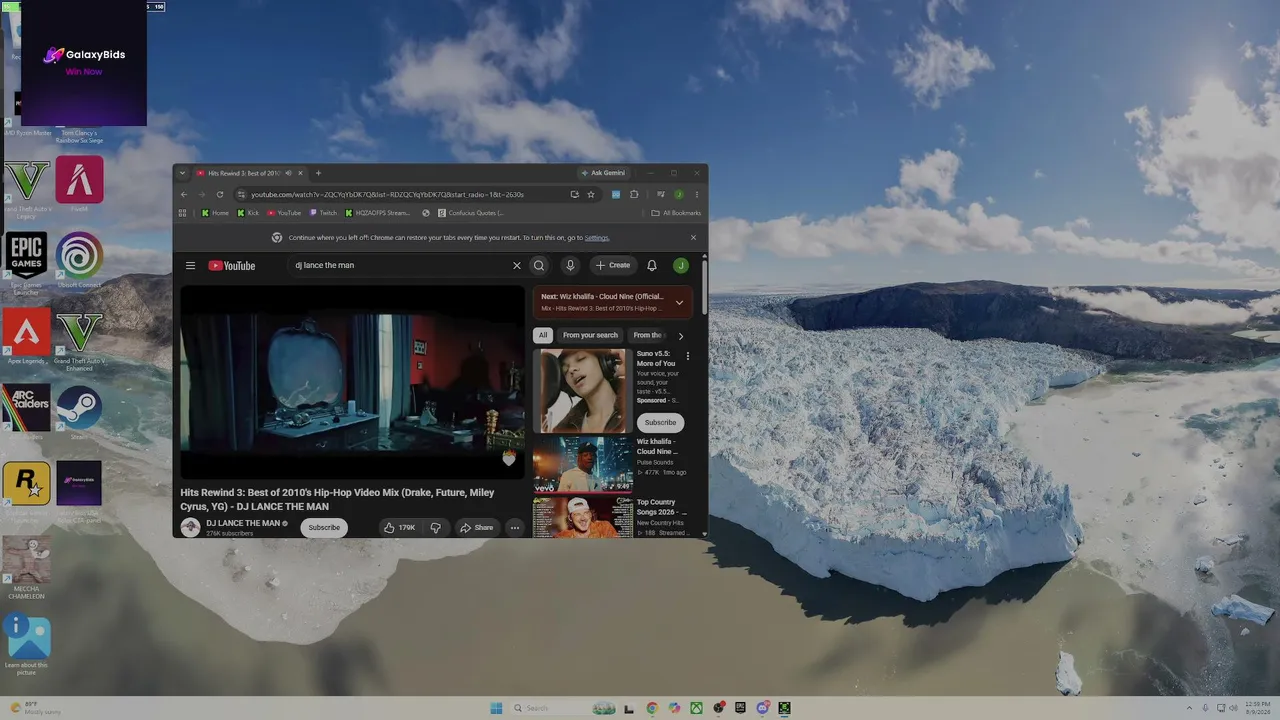Dismiss the Chrome restore tabs notice
1280x720 pixels.
[693, 238]
